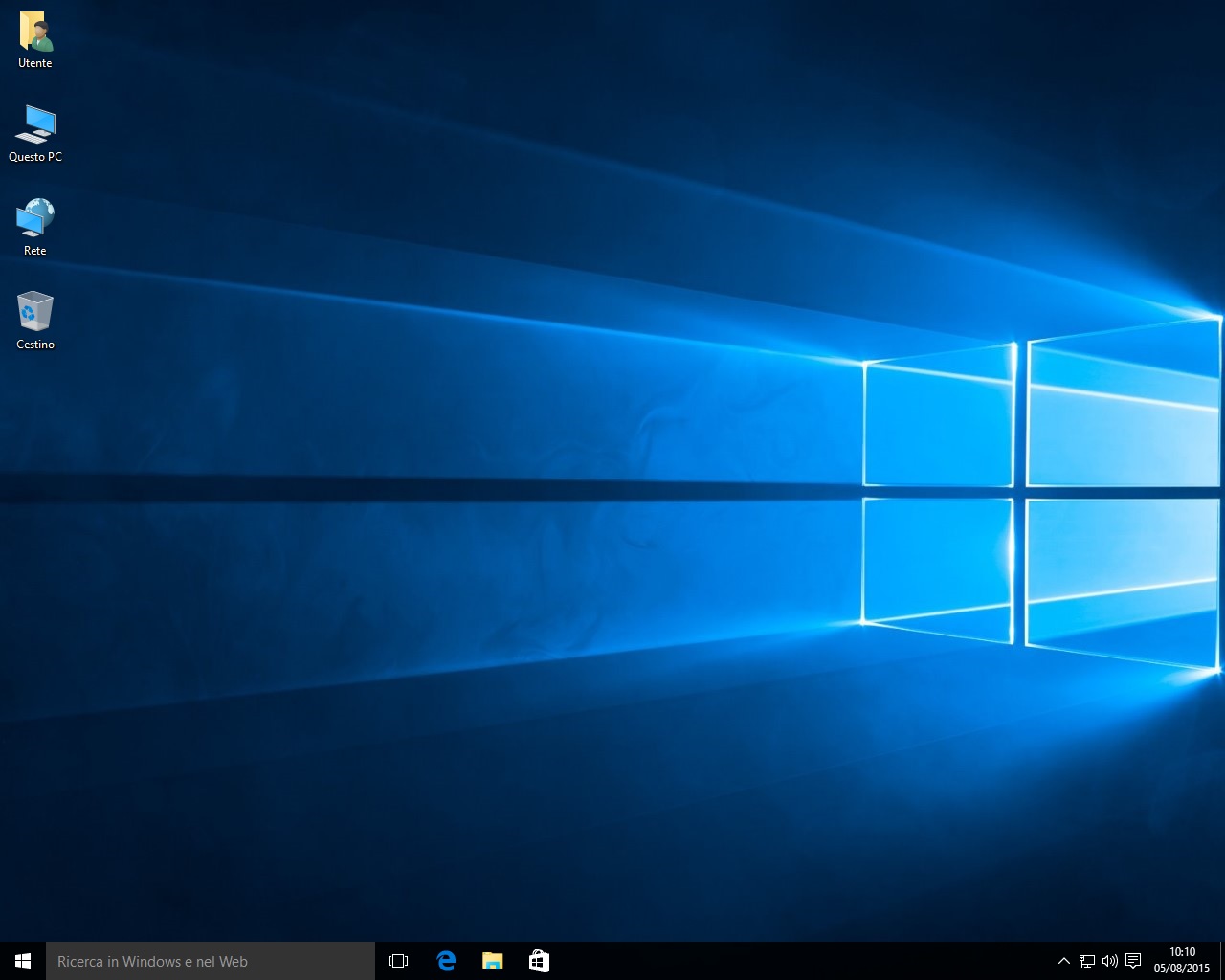Open the volume control speaker icon
Image resolution: width=1225 pixels, height=980 pixels.
(x=1110, y=961)
